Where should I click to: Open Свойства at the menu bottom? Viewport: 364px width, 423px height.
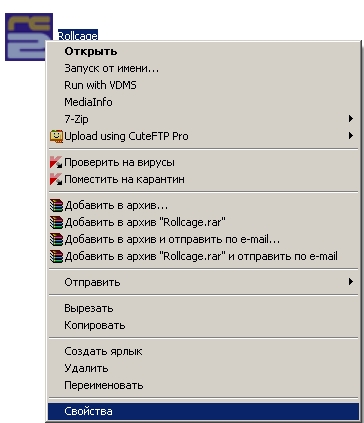[x=203, y=411]
